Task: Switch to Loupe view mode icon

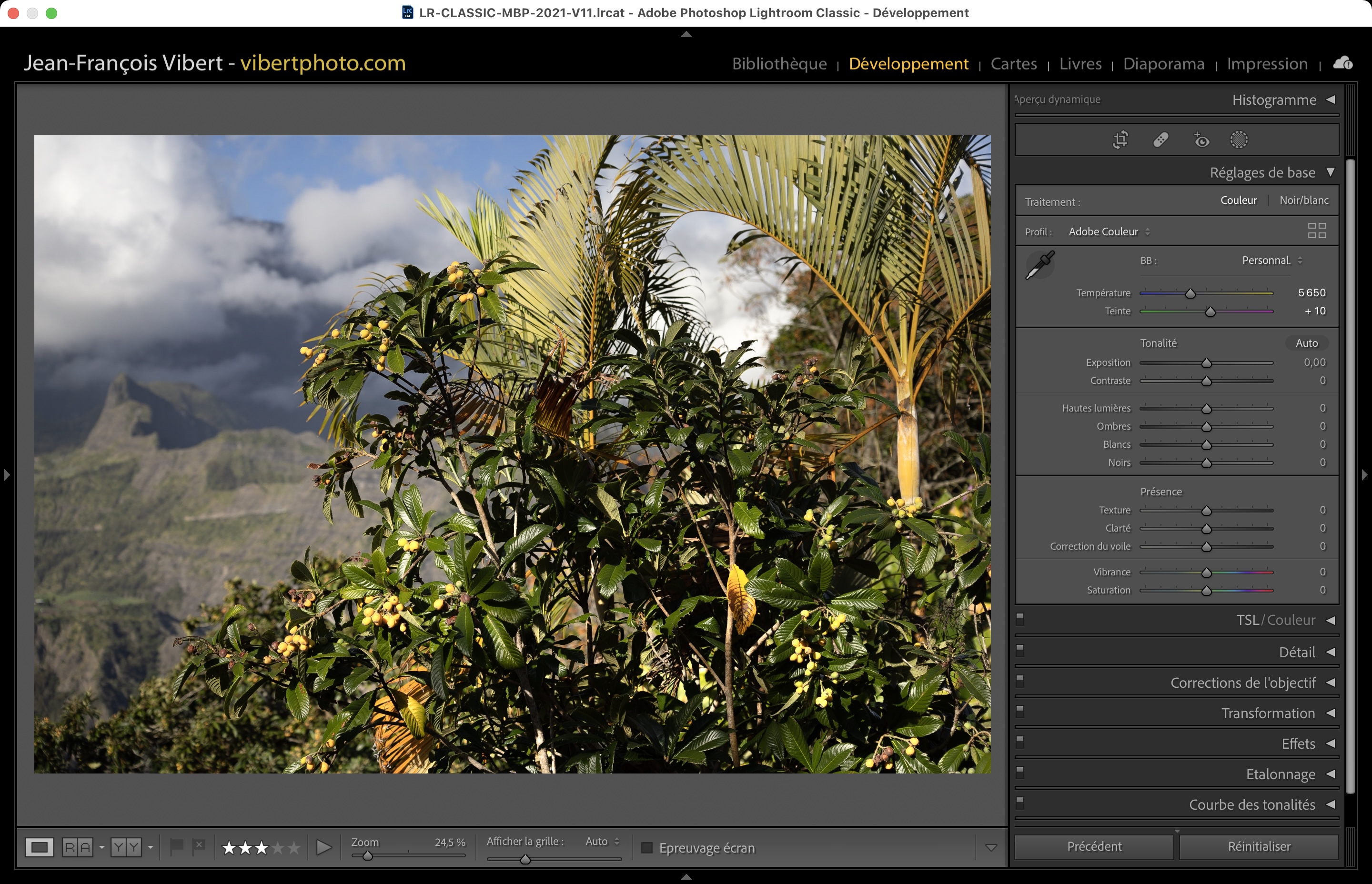Action: pos(39,847)
